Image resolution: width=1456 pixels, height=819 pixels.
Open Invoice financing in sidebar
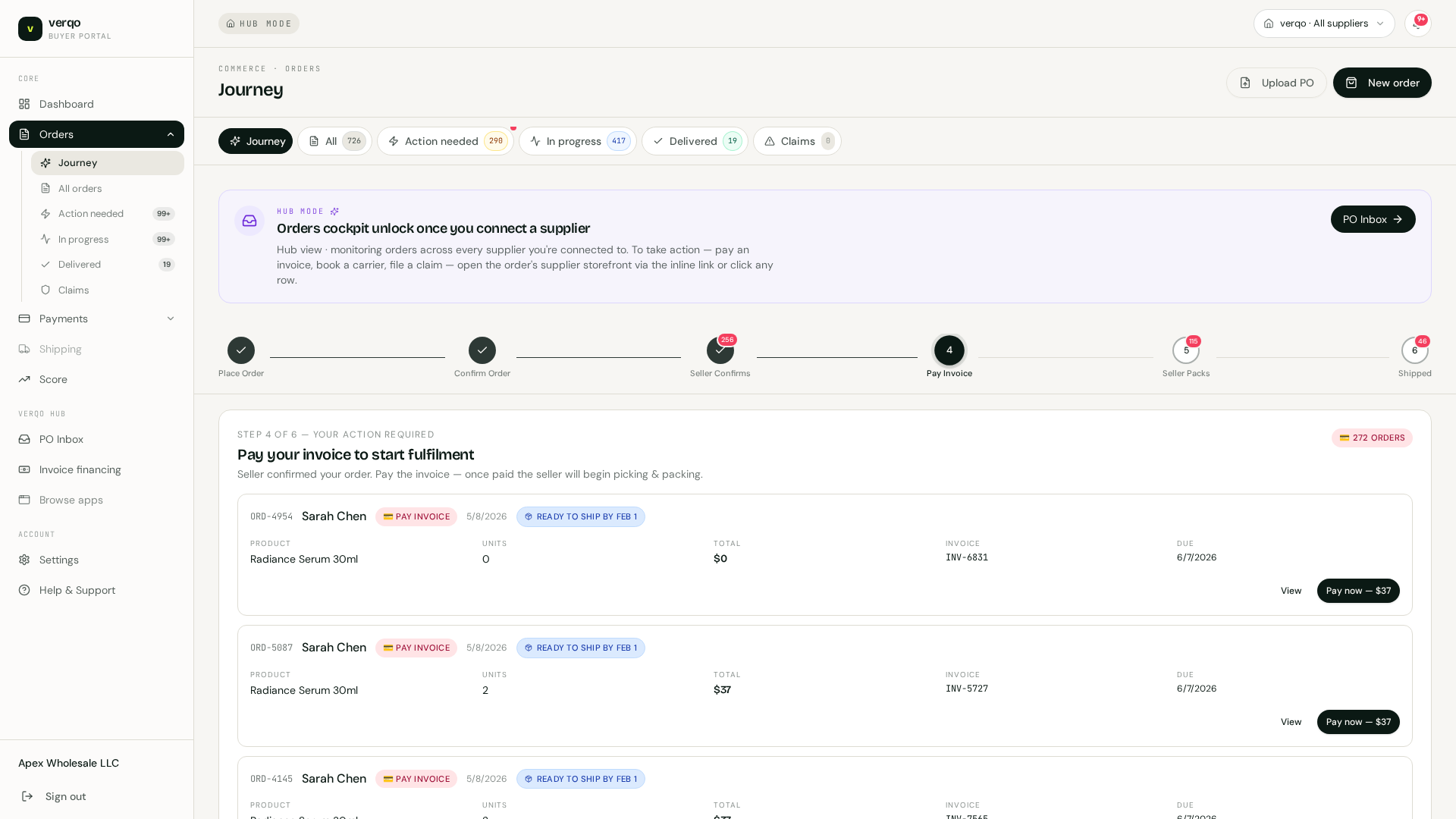point(96,469)
